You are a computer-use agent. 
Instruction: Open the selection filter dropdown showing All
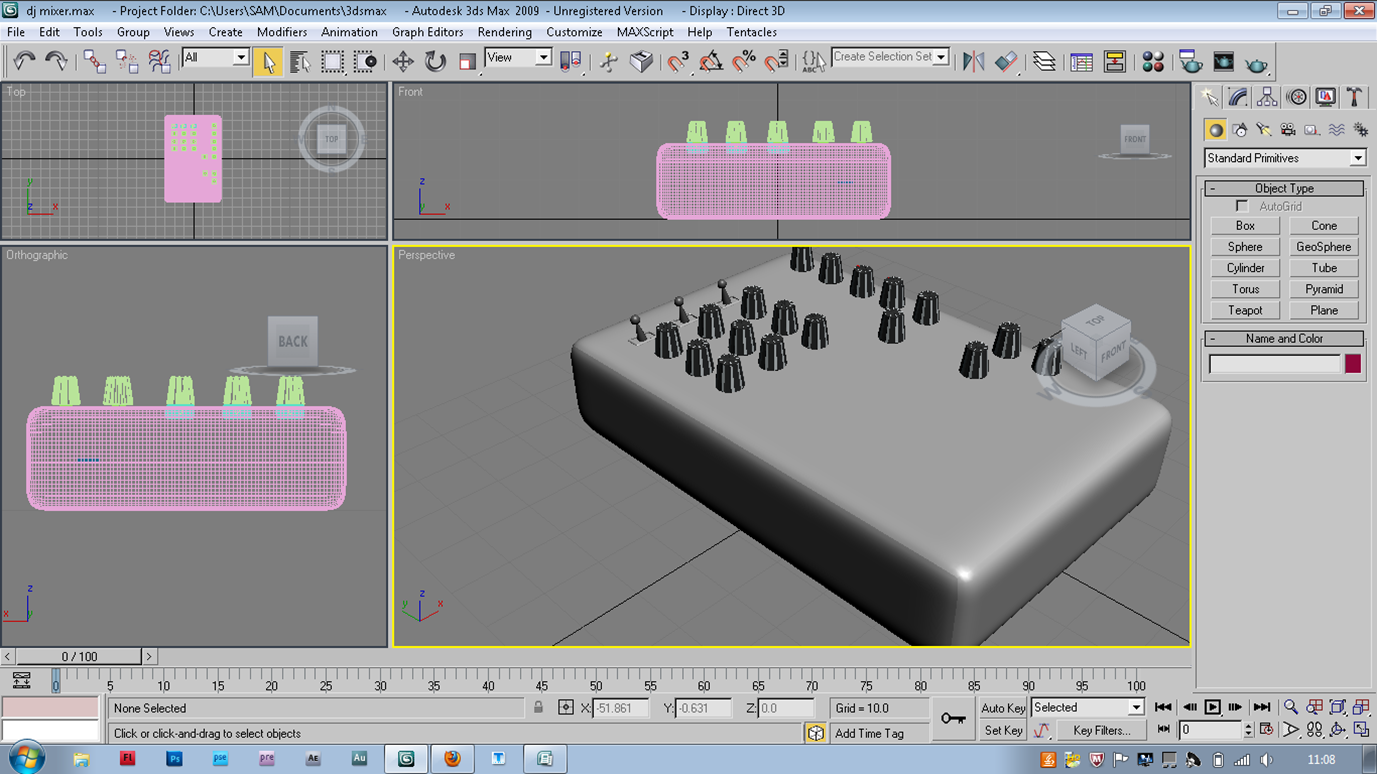pos(240,57)
